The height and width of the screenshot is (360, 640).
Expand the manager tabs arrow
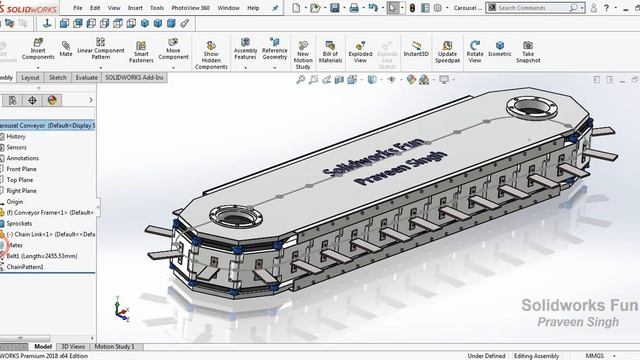tap(91, 100)
